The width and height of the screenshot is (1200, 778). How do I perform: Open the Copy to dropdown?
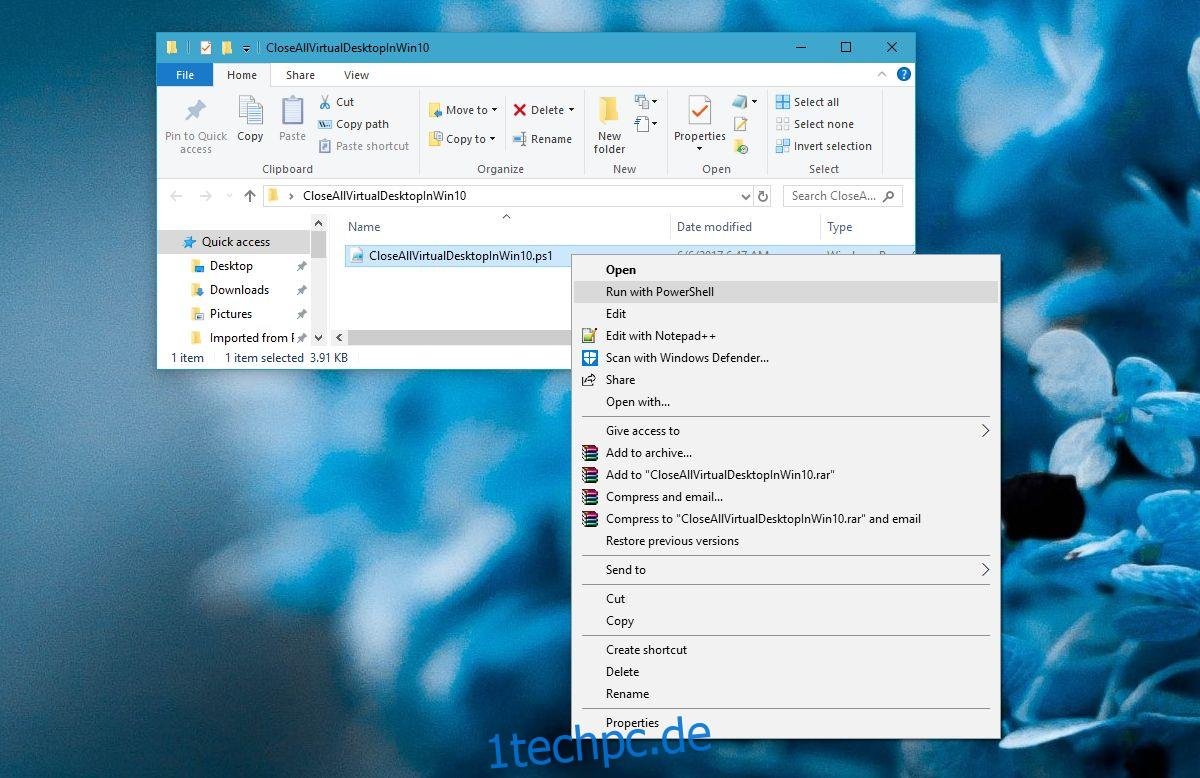point(462,139)
